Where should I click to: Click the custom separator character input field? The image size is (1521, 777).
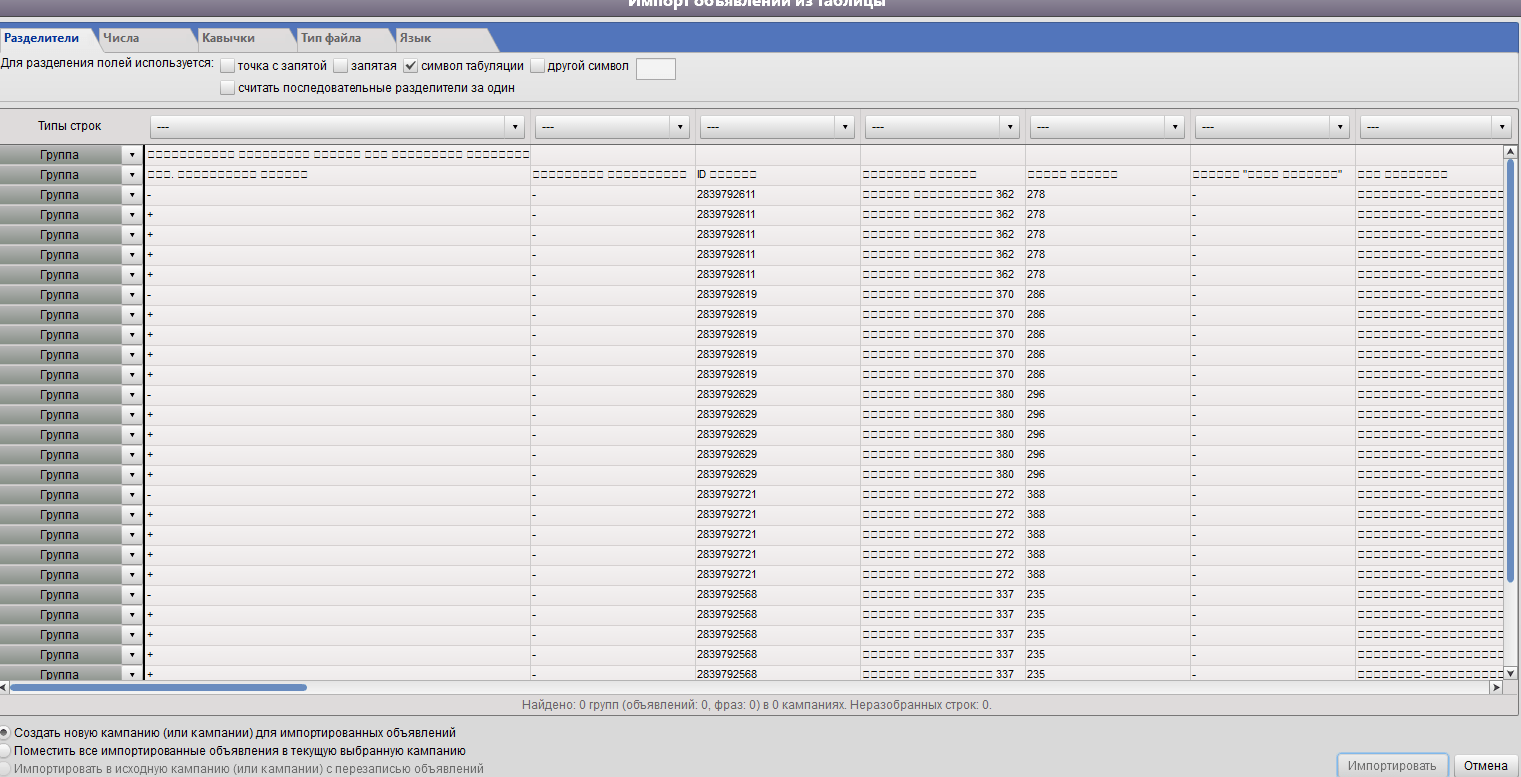click(655, 68)
